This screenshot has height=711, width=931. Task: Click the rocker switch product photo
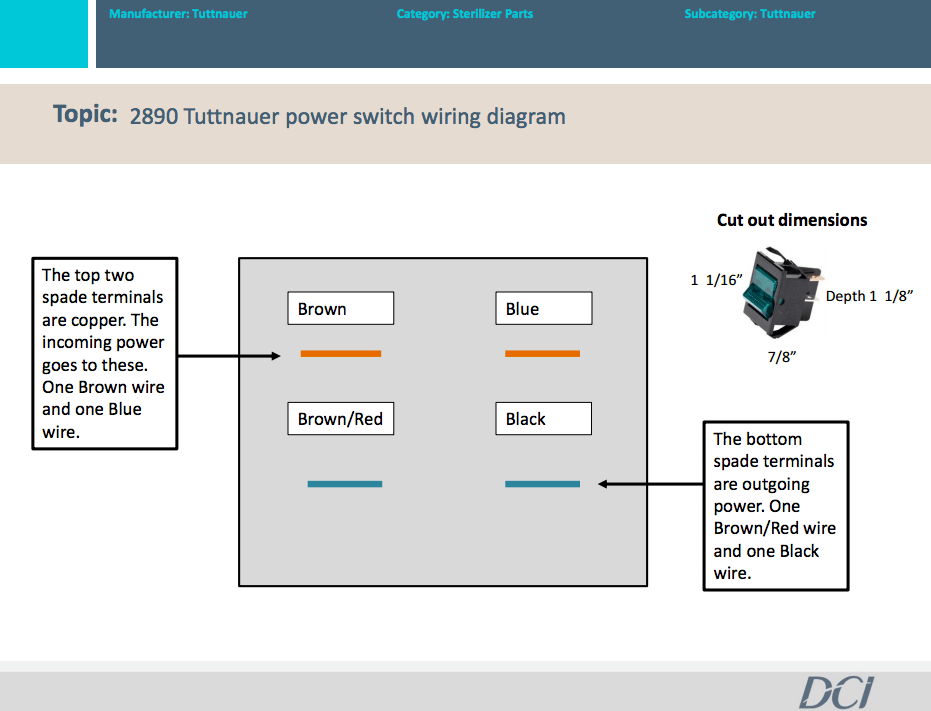pos(783,293)
